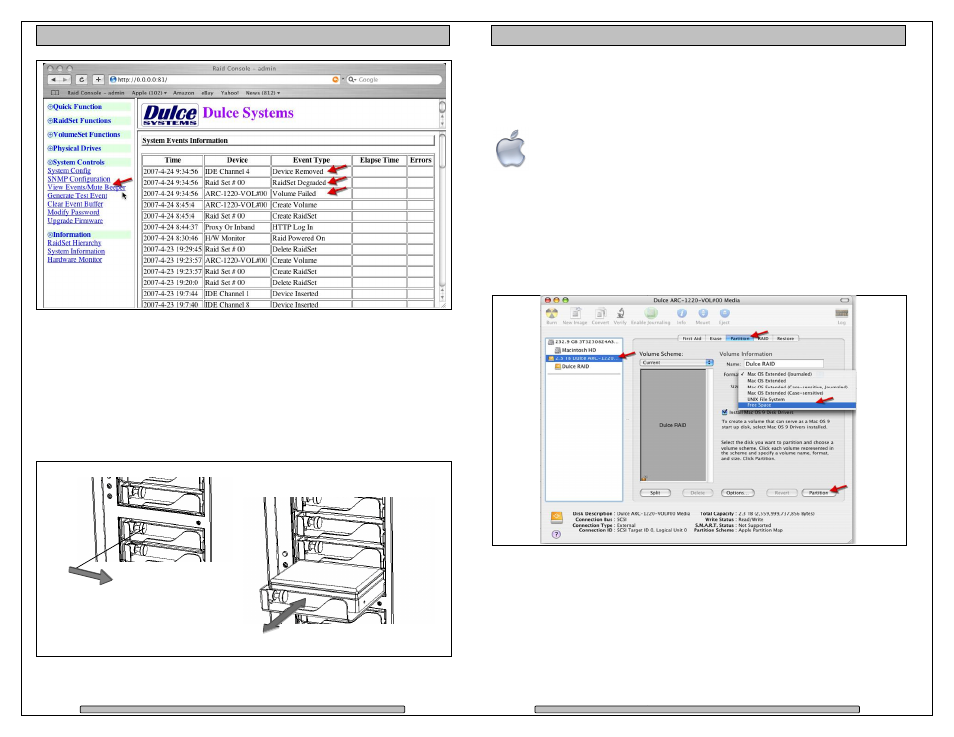Open the RaidSet Hierarchy link
Screen dimensions: 954x737
coord(74,243)
